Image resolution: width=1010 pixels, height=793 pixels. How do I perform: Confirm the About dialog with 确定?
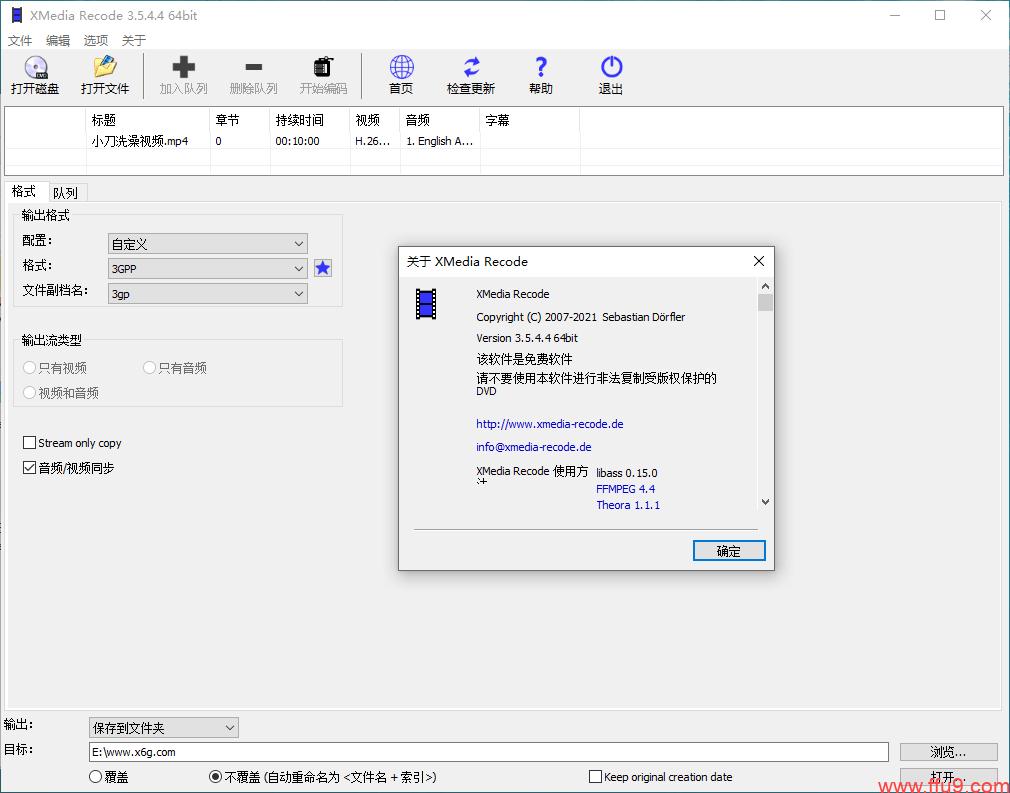coord(728,550)
